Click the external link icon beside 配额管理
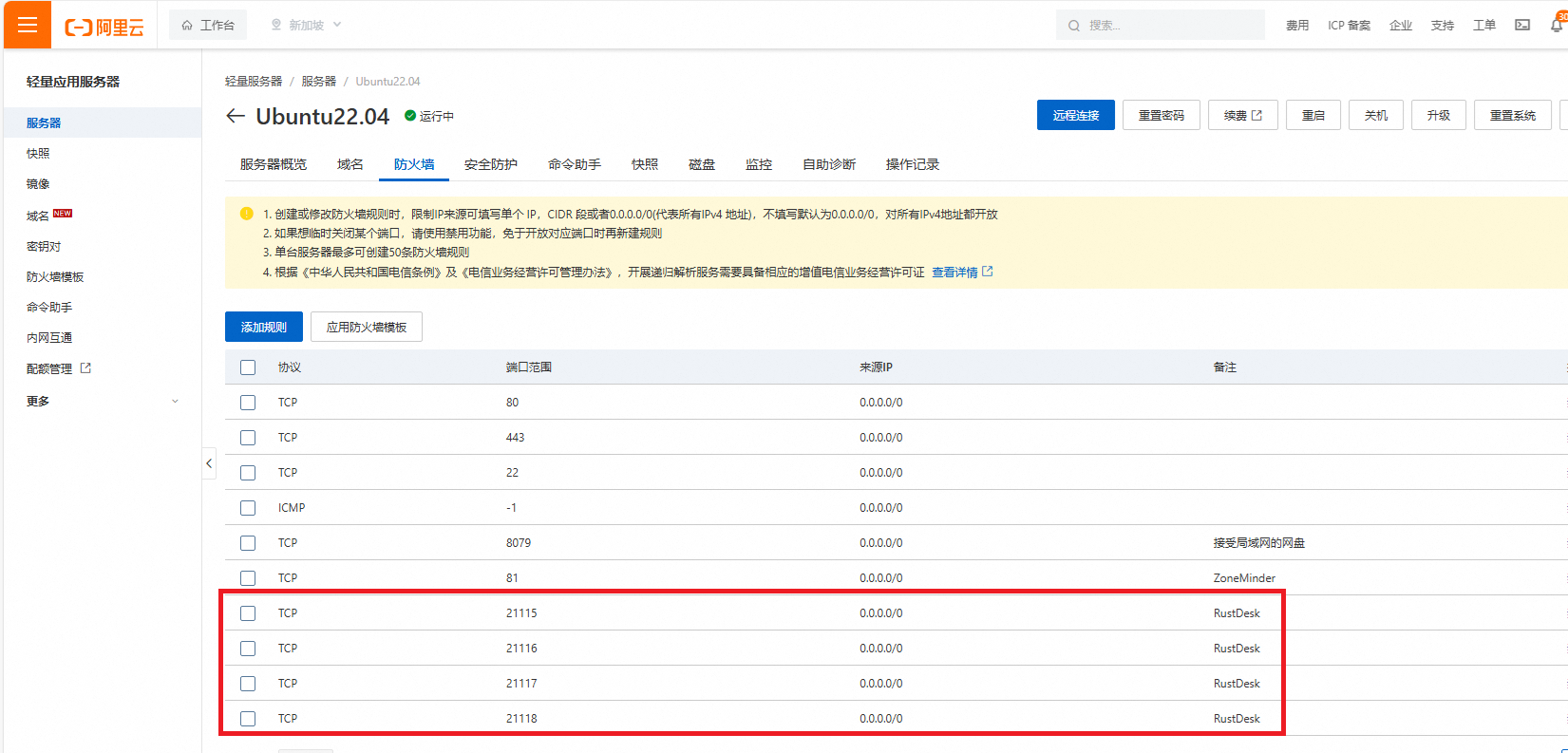Viewport: 1568px width, 753px height. pyautogui.click(x=85, y=368)
